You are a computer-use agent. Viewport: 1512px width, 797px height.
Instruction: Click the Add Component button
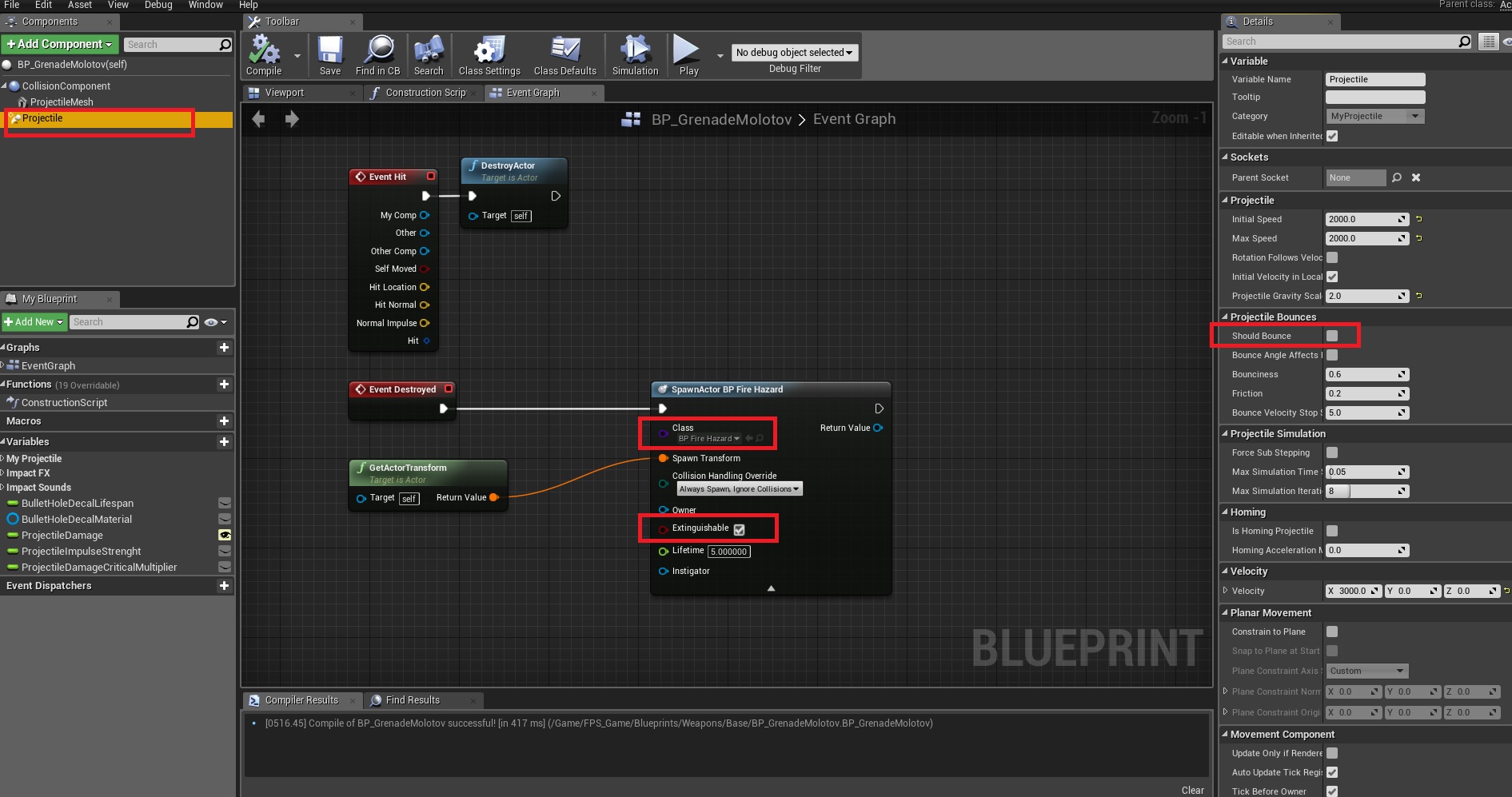[x=60, y=44]
